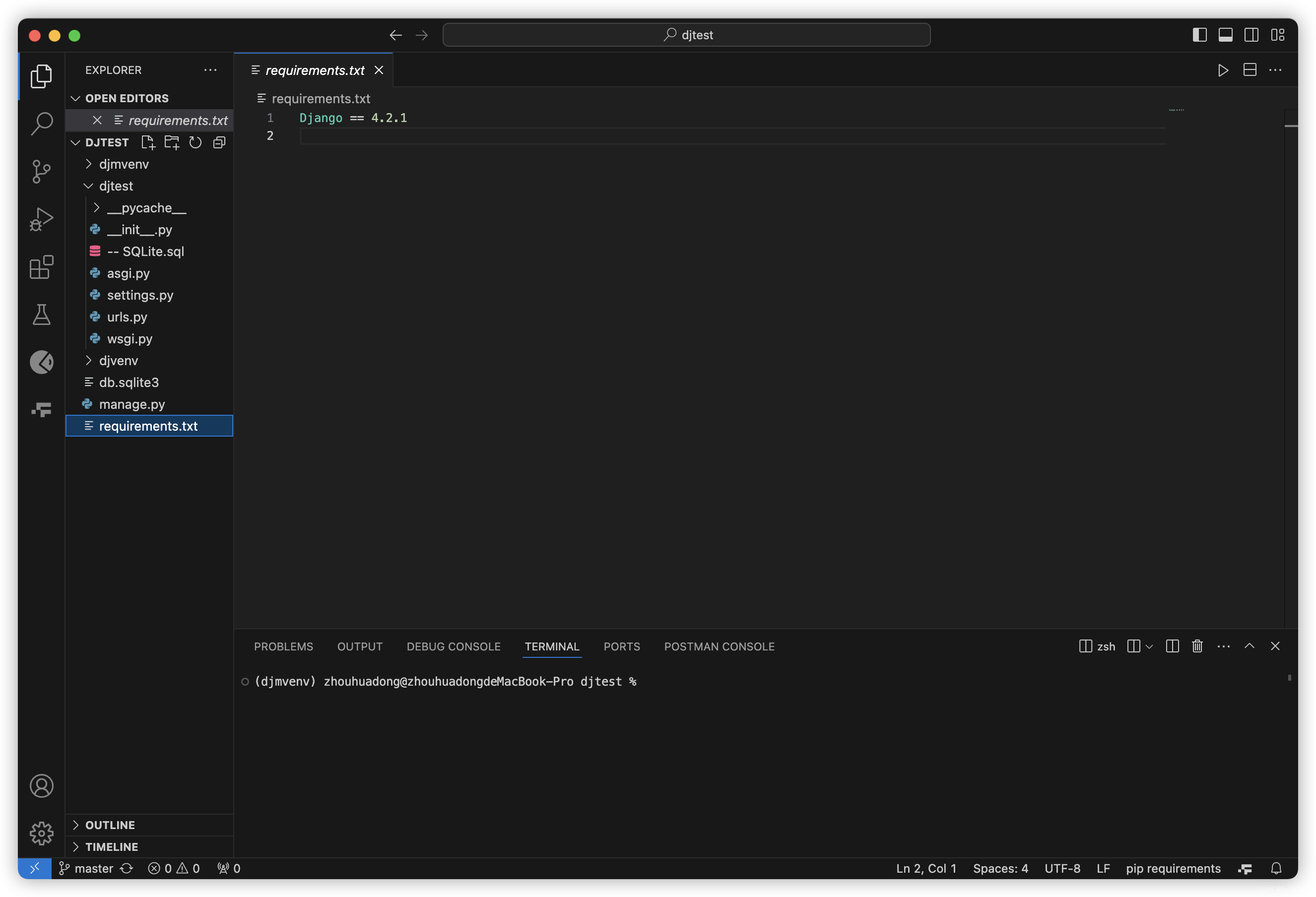Open the terminal launch profile dropdown
Viewport: 1316px width, 897px height.
[1149, 646]
